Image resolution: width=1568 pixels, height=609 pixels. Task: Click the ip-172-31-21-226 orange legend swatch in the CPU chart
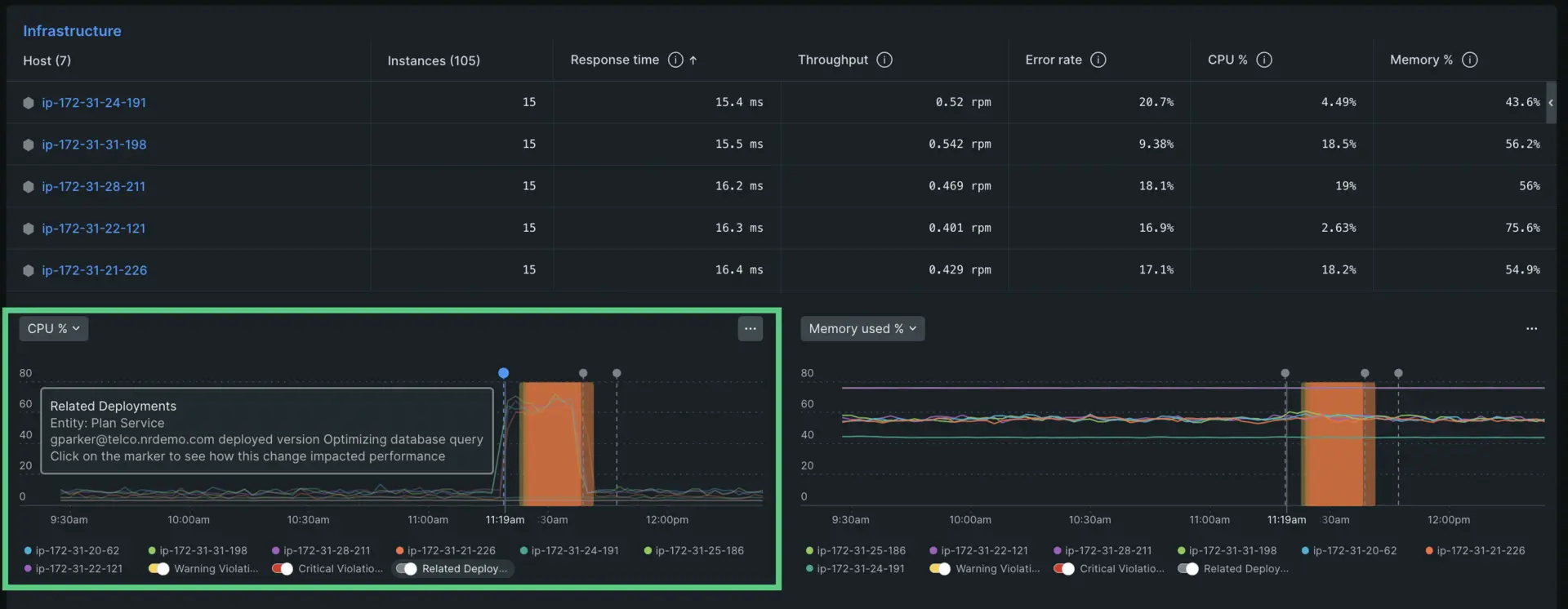point(400,551)
